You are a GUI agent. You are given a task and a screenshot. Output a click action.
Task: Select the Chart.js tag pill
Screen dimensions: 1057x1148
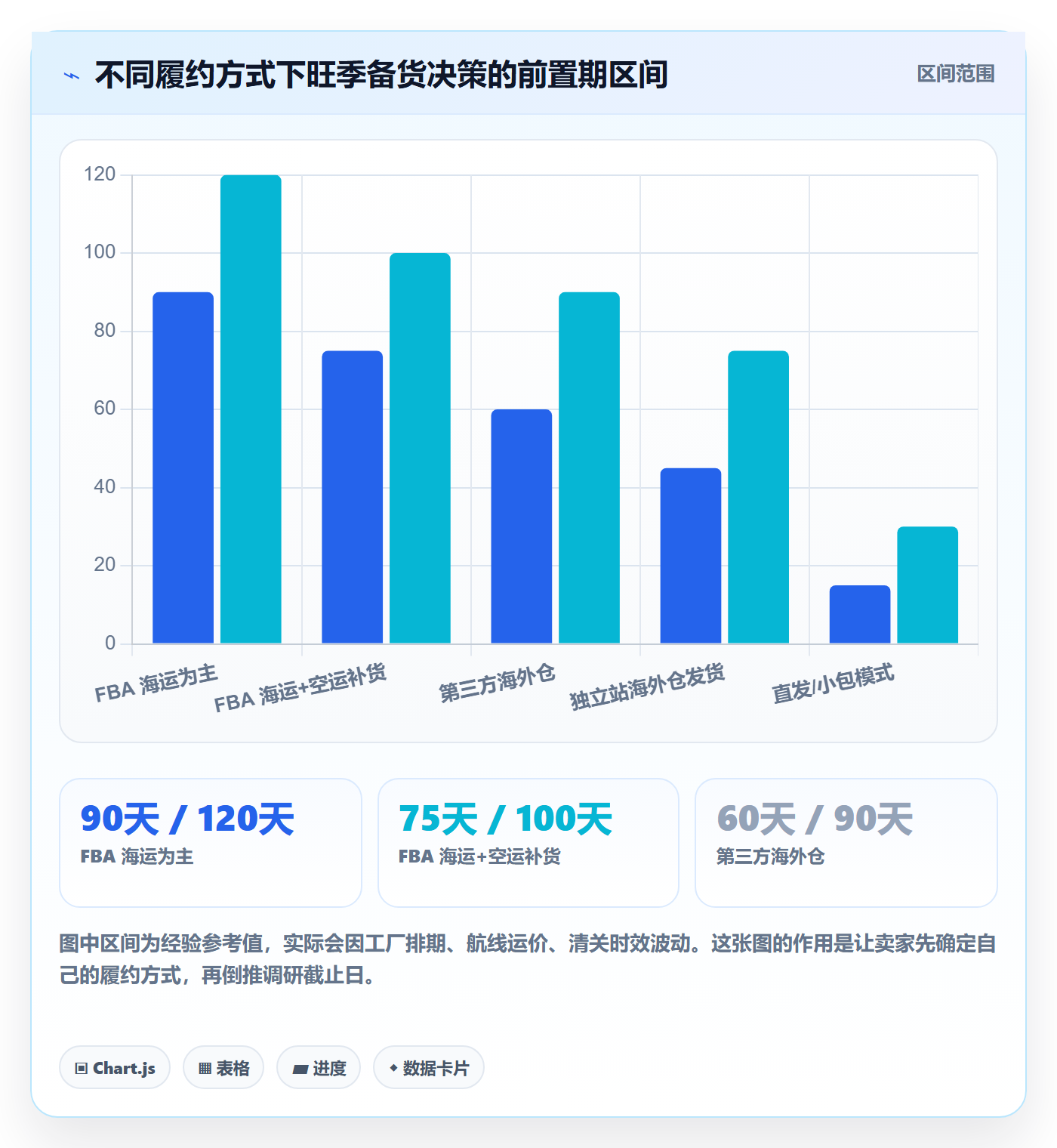(115, 1068)
